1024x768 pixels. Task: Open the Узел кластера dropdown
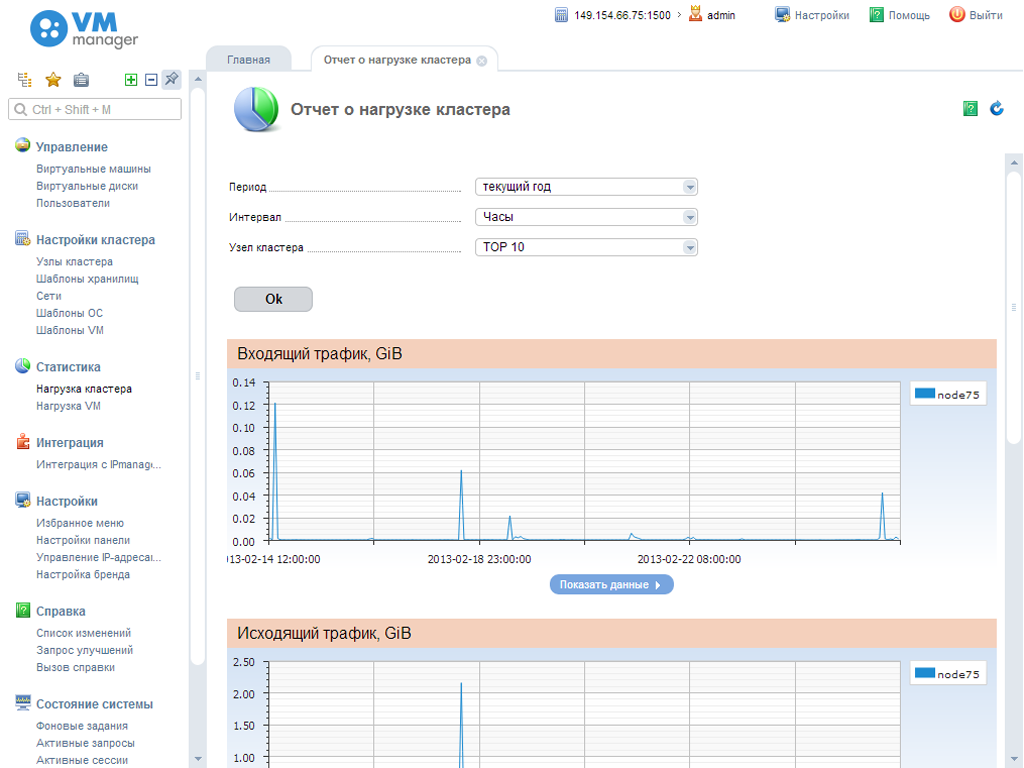tap(586, 247)
